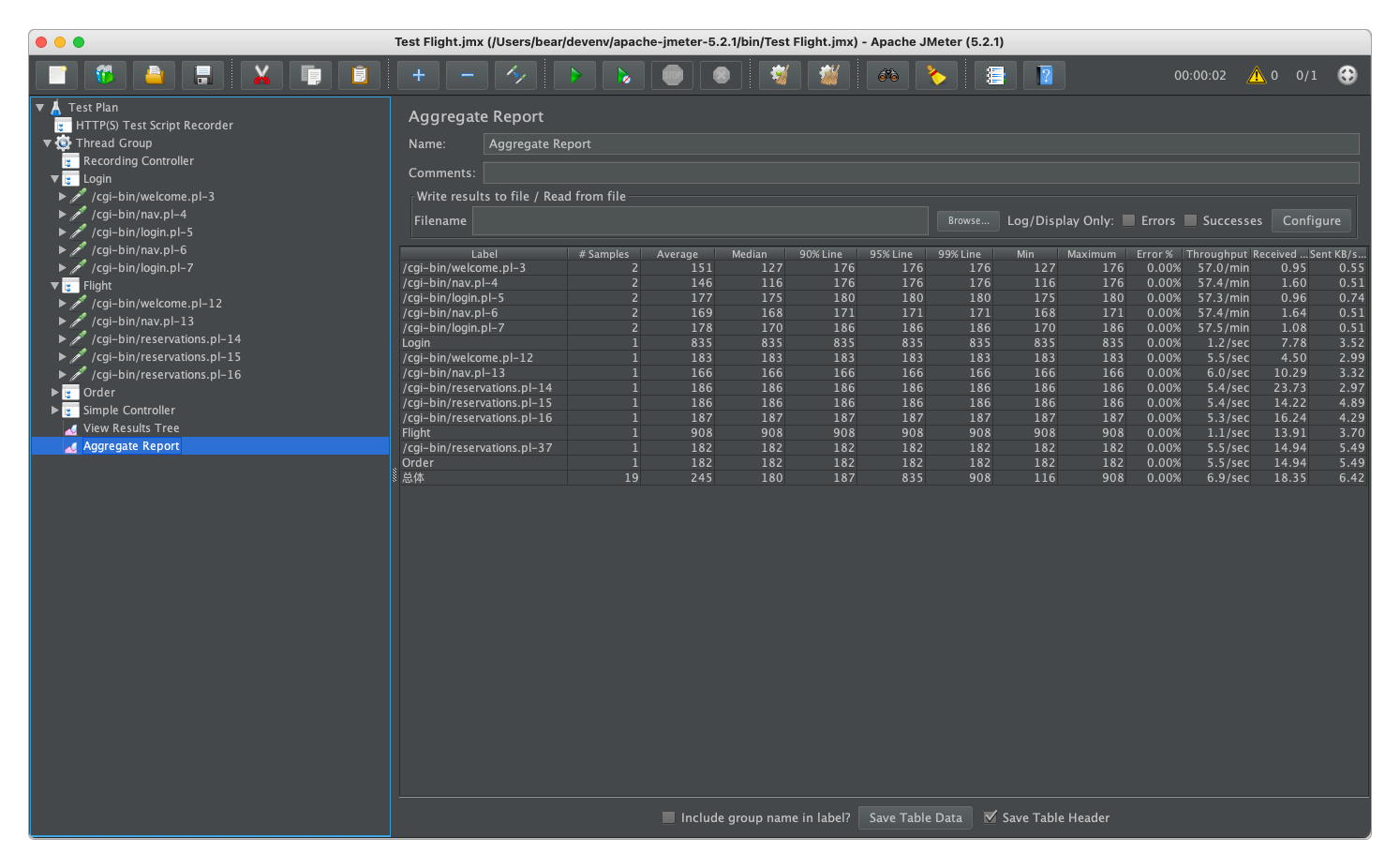The width and height of the screenshot is (1400, 868).
Task: Click the Clear results toolbar icon
Action: [x=780, y=75]
